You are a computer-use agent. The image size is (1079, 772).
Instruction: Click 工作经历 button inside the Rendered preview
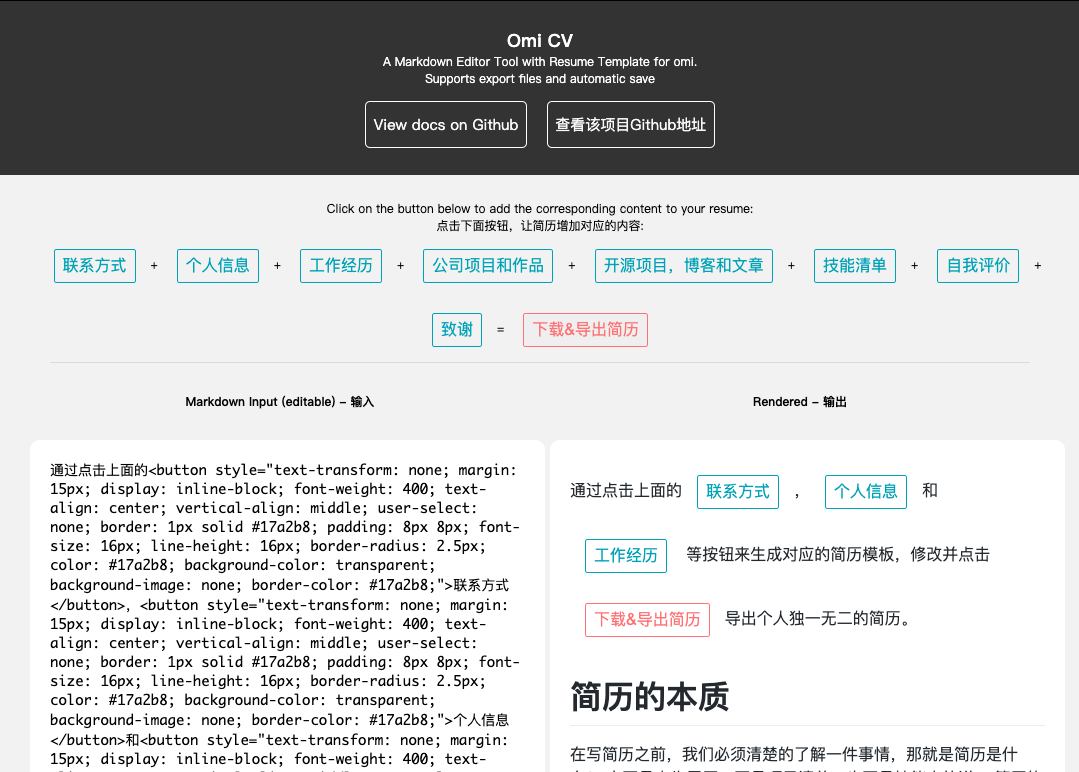pyautogui.click(x=626, y=555)
